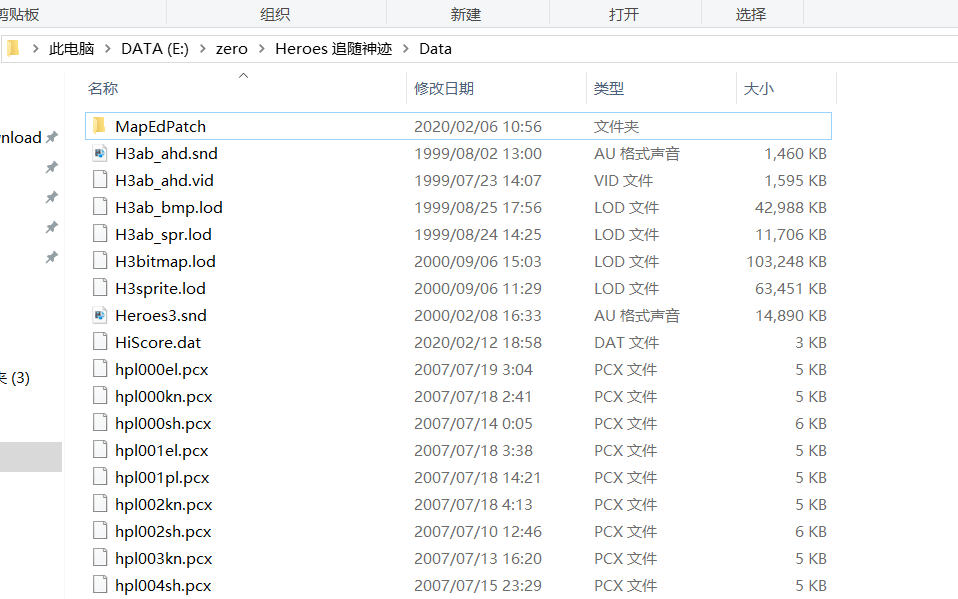The width and height of the screenshot is (958, 599).
Task: Click the Data breadcrumb segment
Action: tap(436, 49)
